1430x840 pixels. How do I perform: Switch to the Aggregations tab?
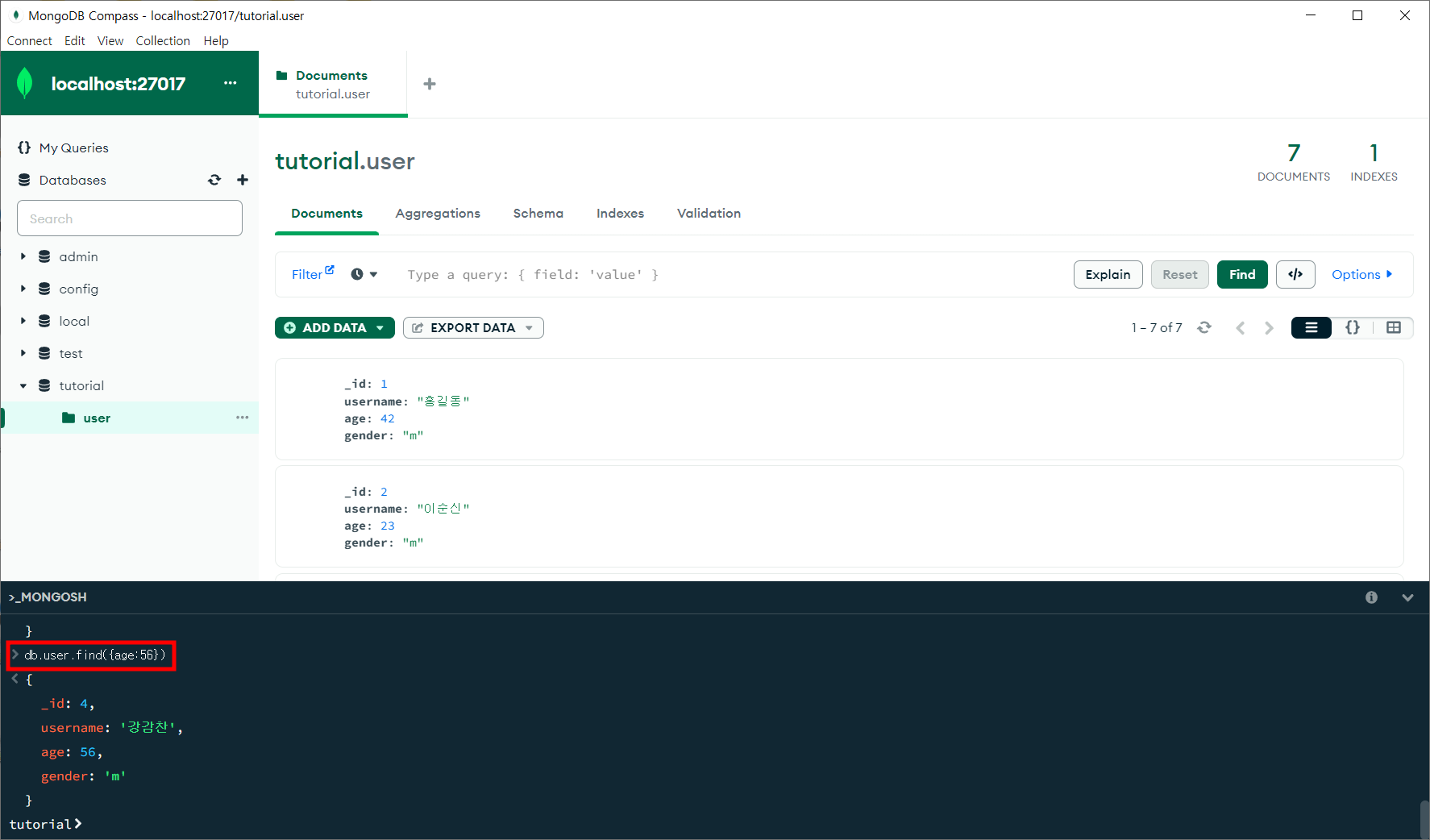[x=438, y=213]
